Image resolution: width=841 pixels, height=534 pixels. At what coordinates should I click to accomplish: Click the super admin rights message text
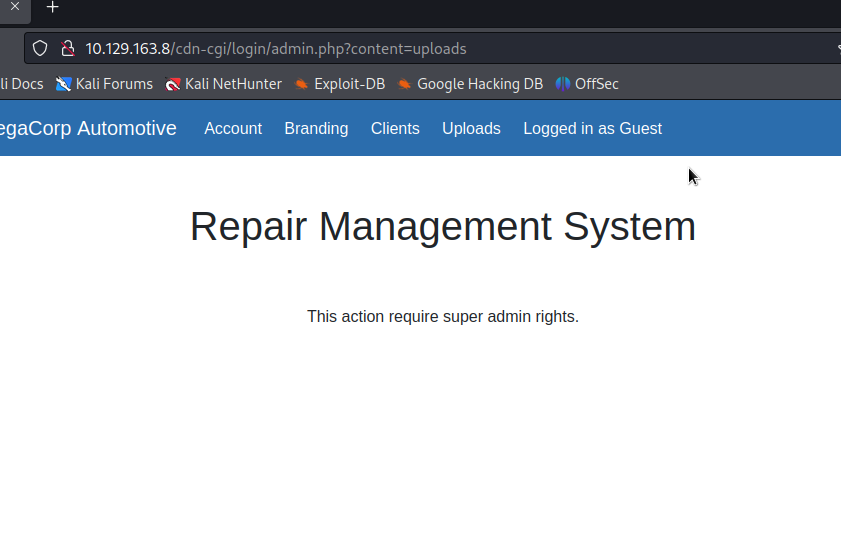(442, 316)
